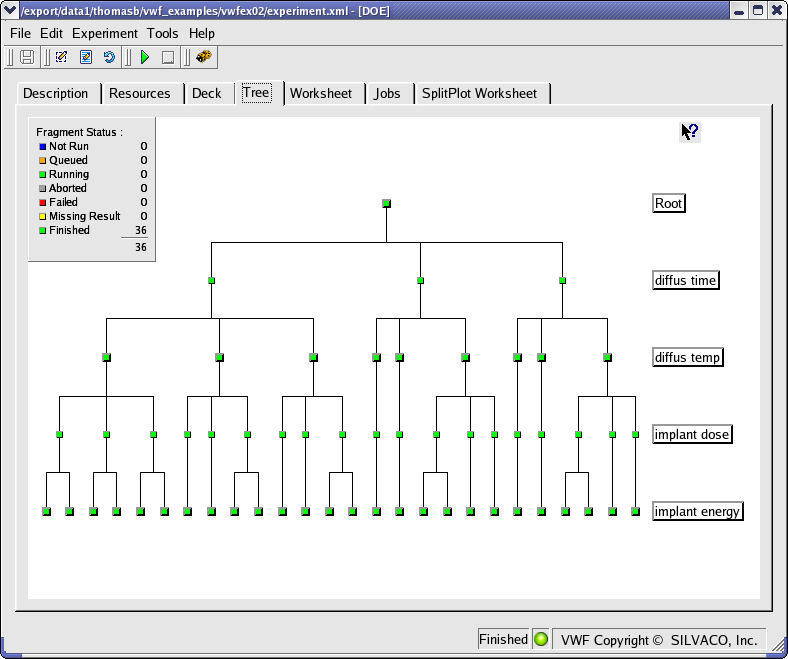Image resolution: width=788 pixels, height=659 pixels.
Task: Switch to the Description tab
Action: pos(56,93)
